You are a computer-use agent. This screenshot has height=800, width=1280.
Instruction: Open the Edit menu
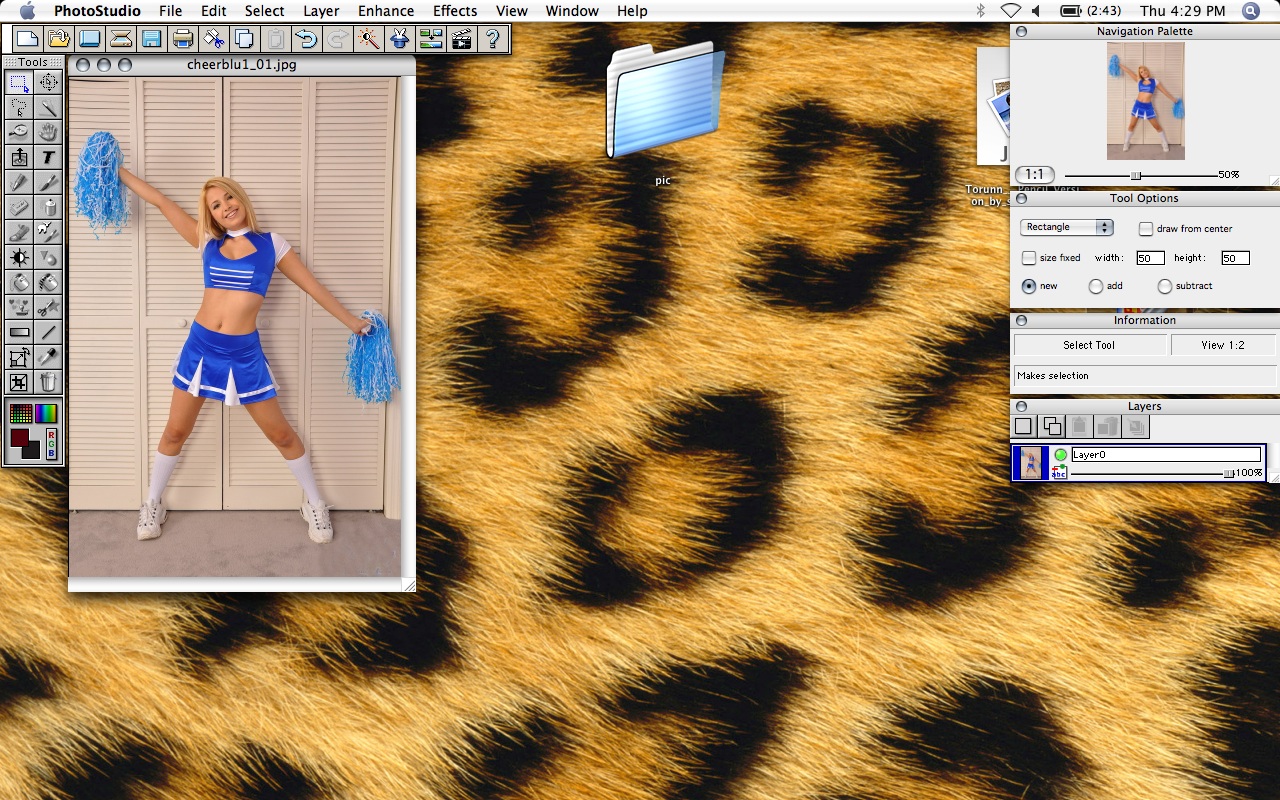point(213,11)
